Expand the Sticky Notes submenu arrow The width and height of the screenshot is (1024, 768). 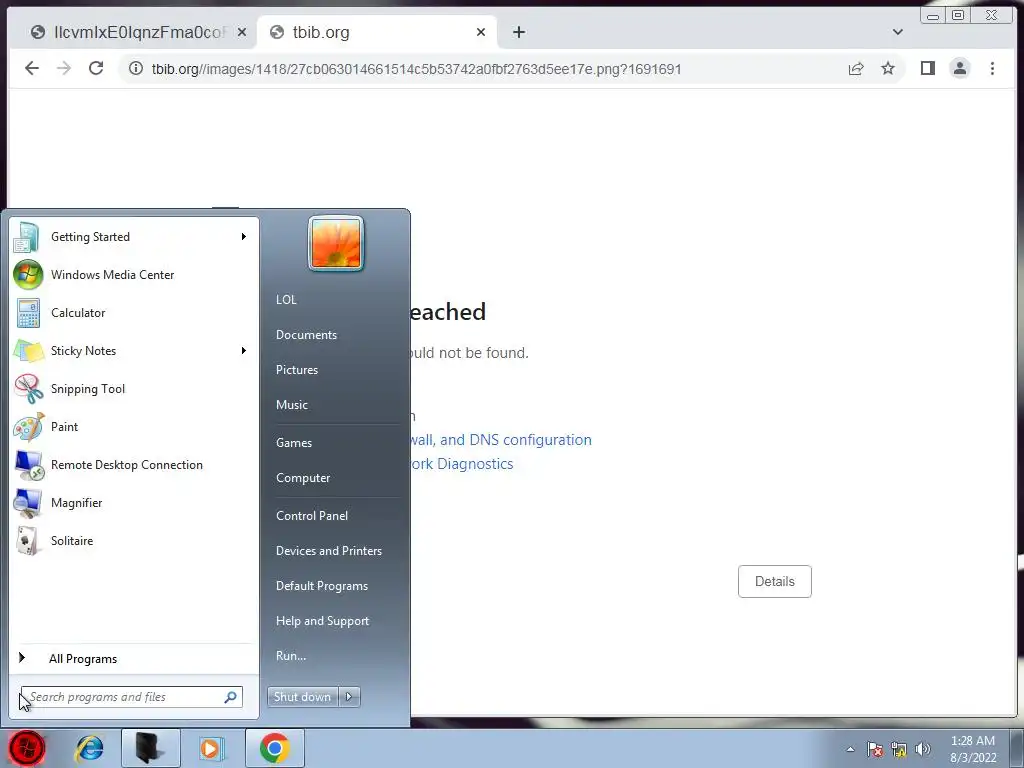244,351
